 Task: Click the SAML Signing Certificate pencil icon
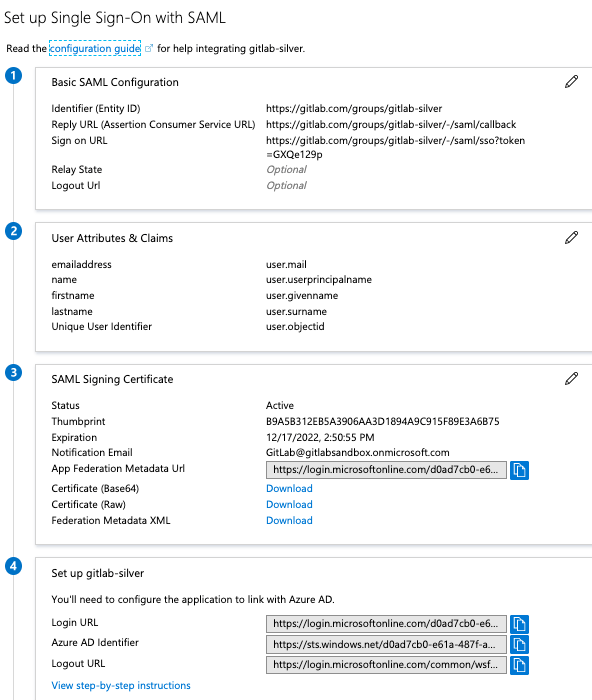pos(571,379)
